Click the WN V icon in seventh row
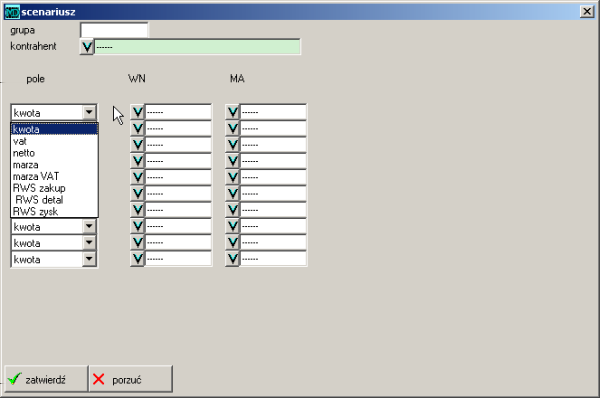The width and height of the screenshot is (600, 398). click(137, 210)
